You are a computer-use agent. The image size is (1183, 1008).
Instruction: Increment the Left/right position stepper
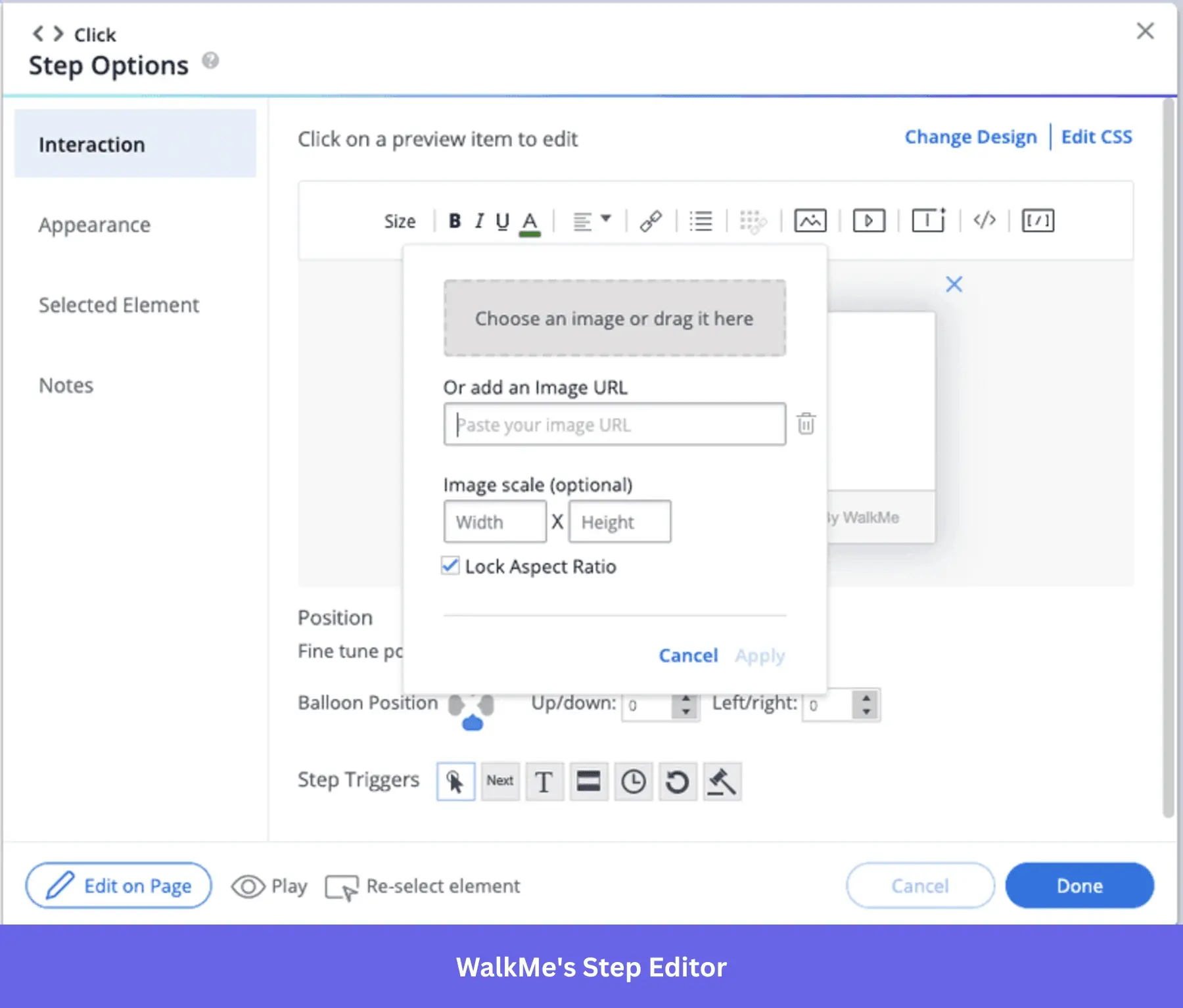(866, 699)
